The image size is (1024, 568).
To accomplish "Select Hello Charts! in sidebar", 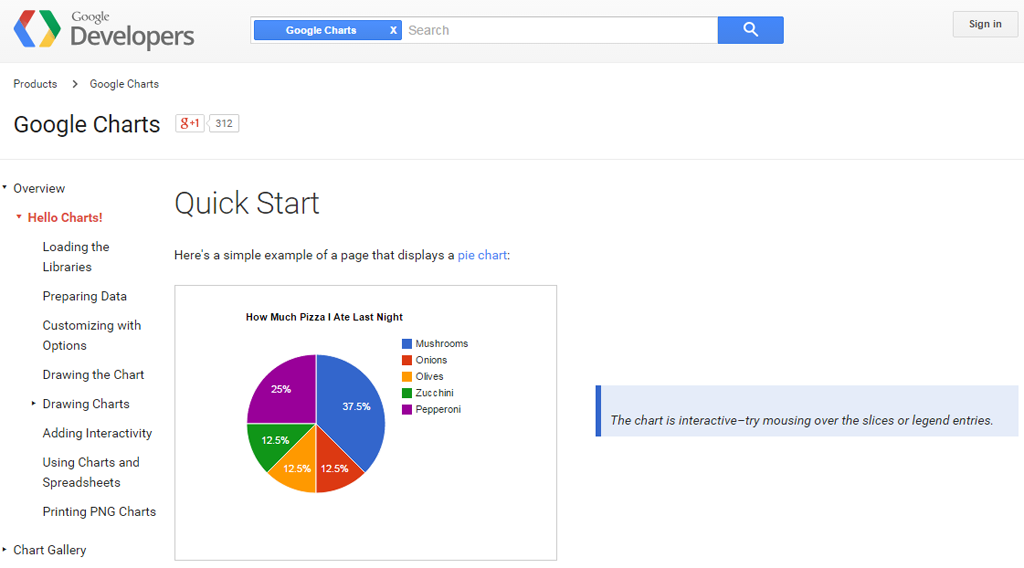I will tap(65, 218).
